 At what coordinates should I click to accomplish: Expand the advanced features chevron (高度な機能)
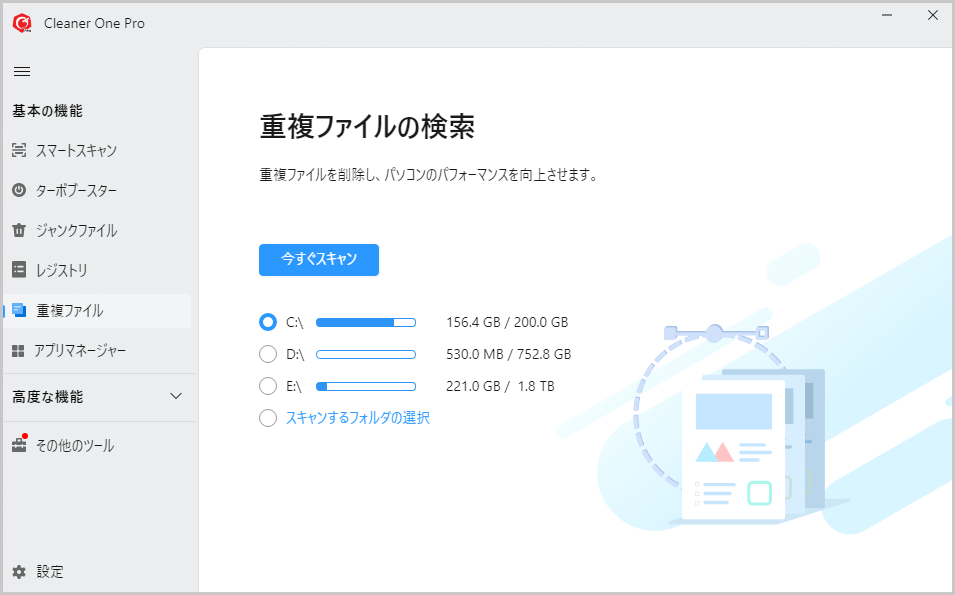tap(176, 397)
